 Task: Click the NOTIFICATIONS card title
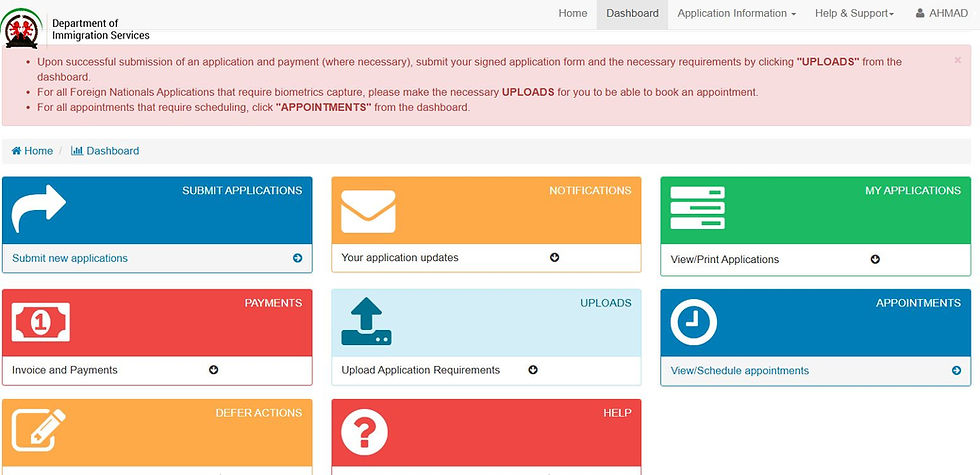(x=590, y=191)
